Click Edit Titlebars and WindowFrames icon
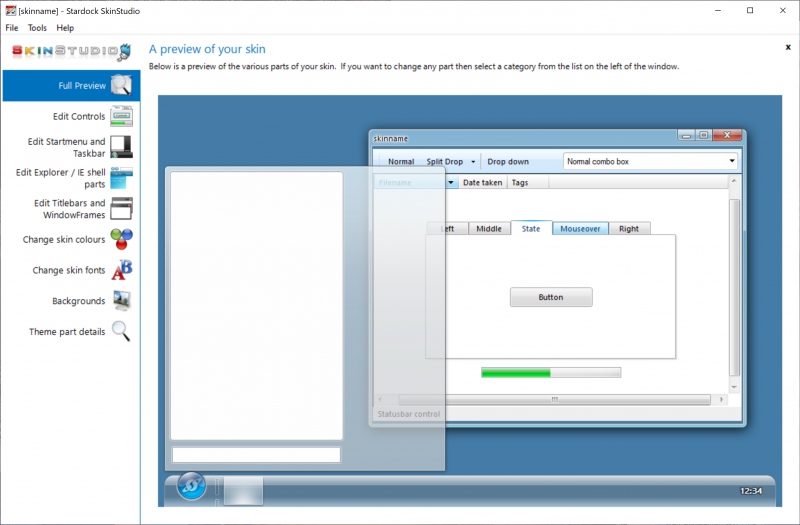 [x=121, y=208]
